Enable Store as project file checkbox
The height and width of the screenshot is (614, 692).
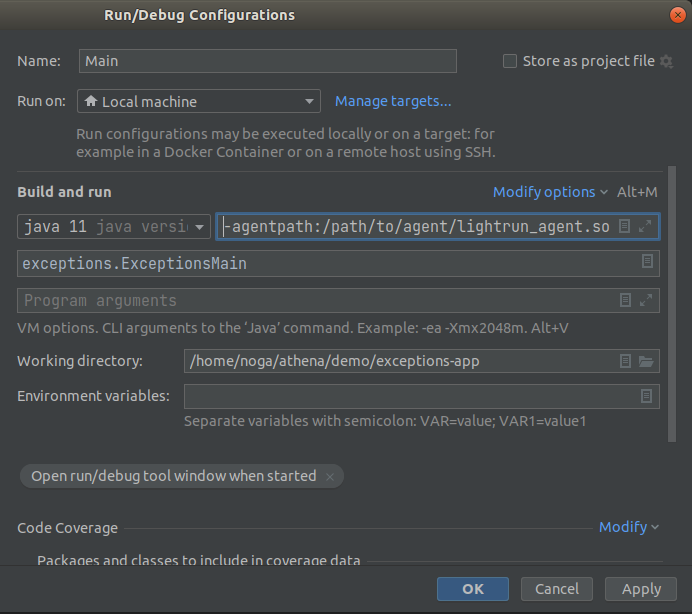pos(510,61)
